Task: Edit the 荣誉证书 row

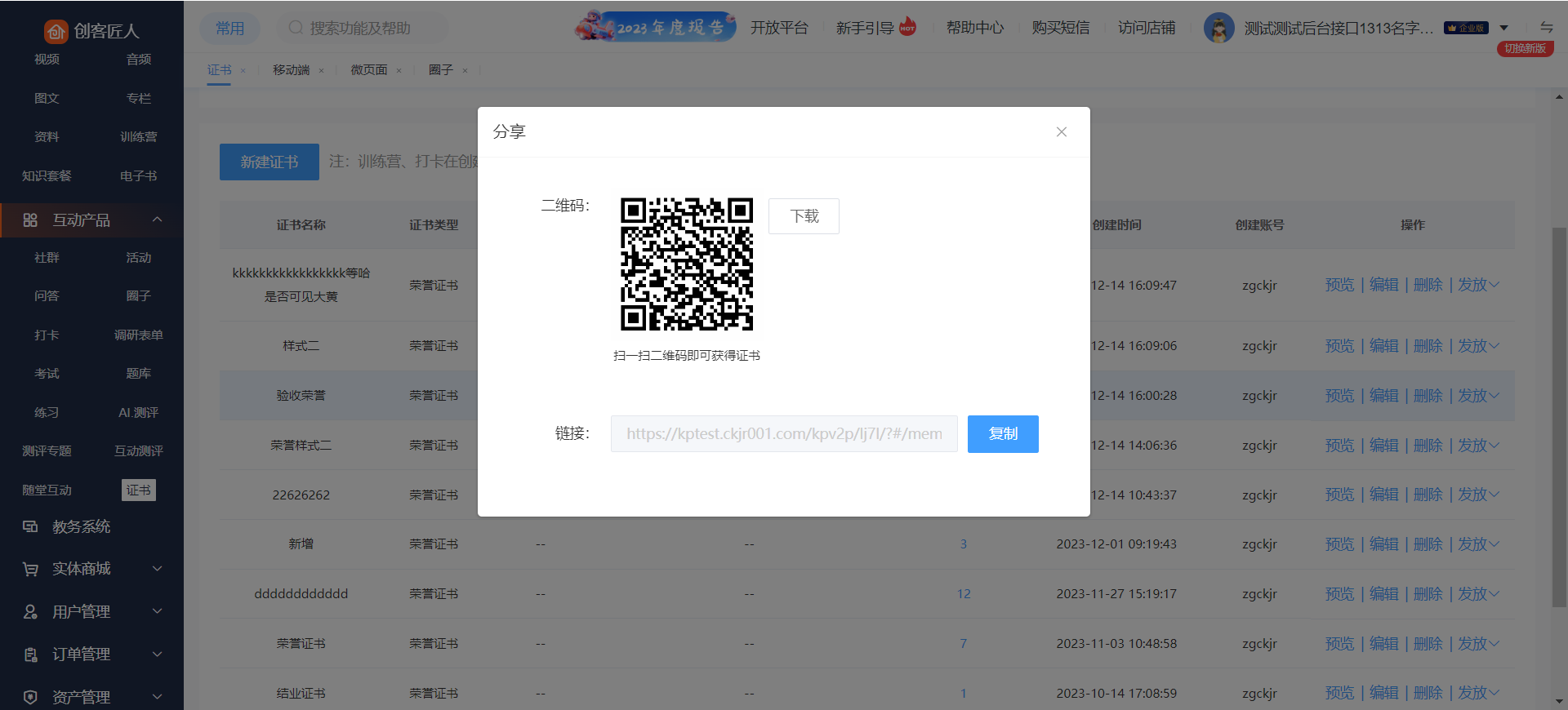Action: click(x=1384, y=644)
